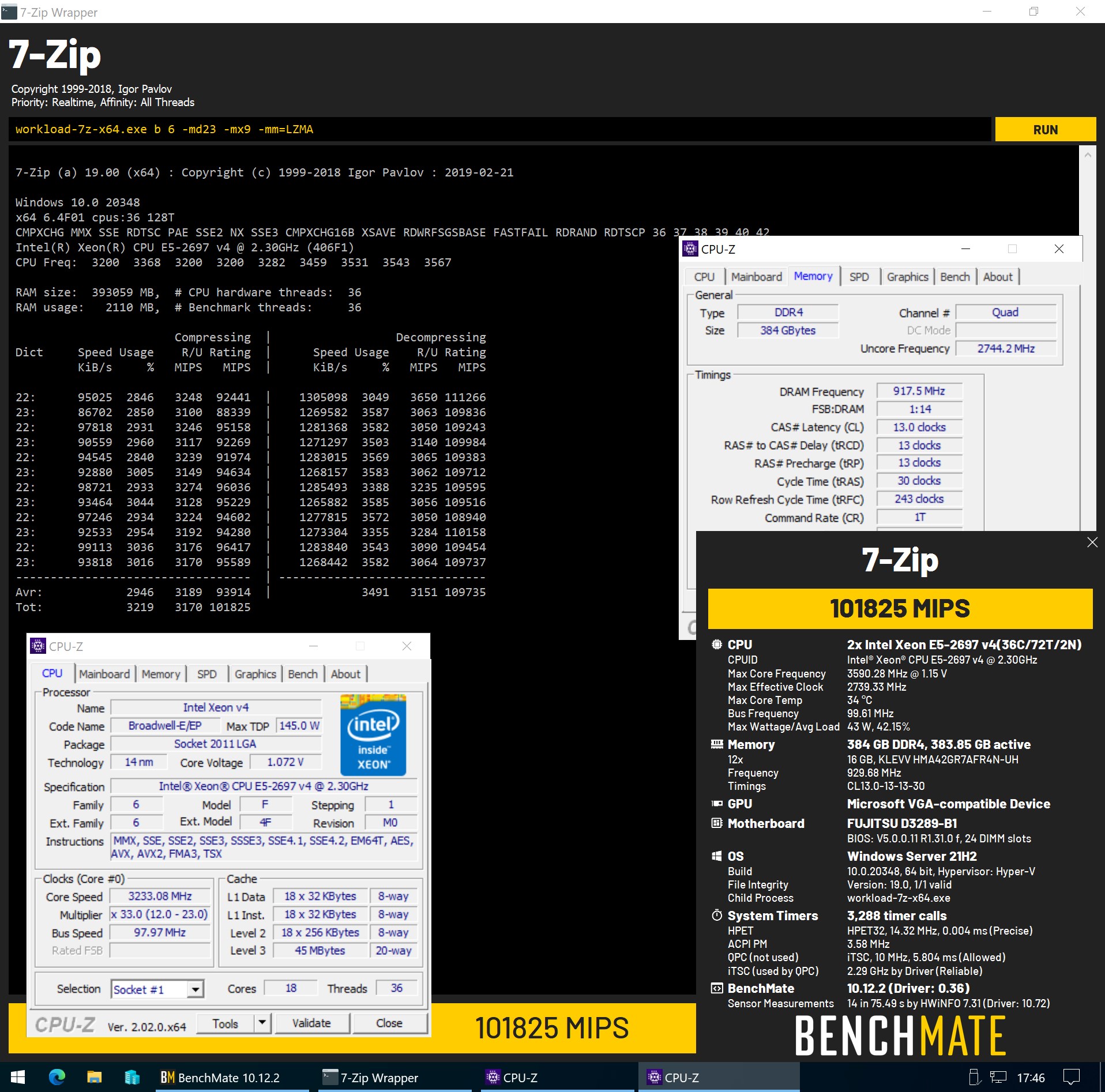
Task: Click the 384 GBytes size field
Action: click(x=788, y=330)
